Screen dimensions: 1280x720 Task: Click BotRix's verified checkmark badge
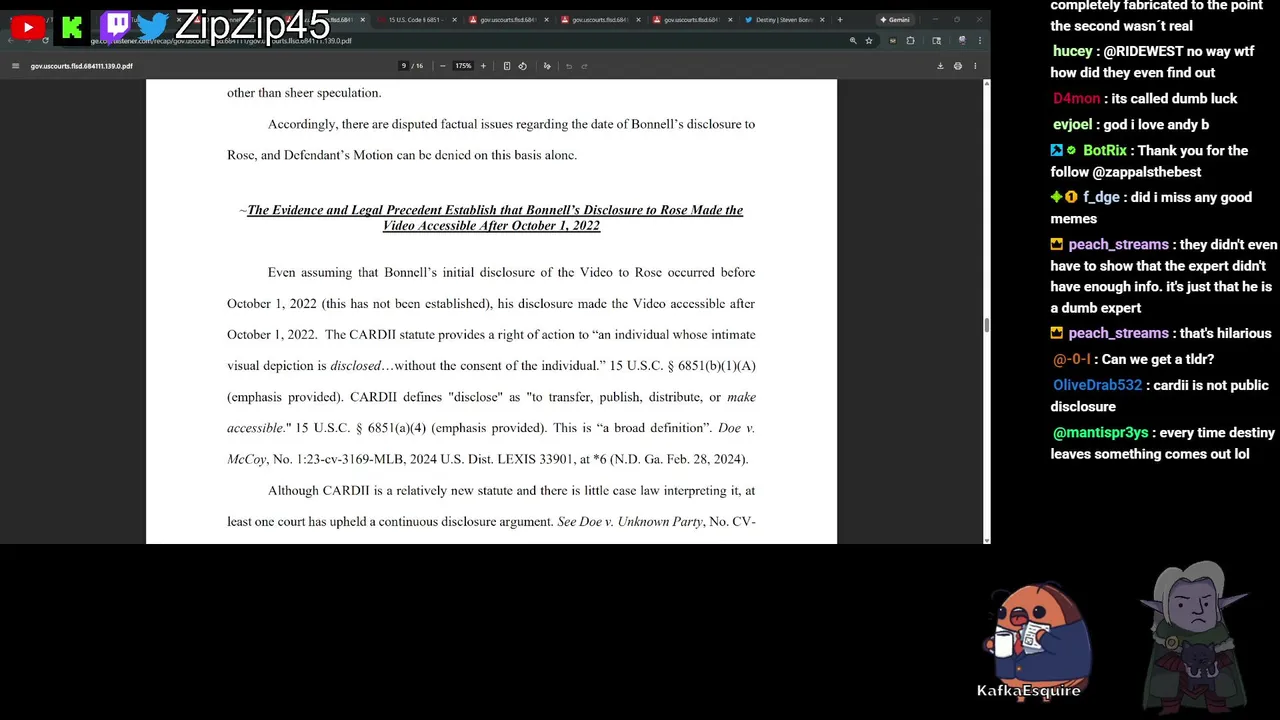pos(1072,151)
